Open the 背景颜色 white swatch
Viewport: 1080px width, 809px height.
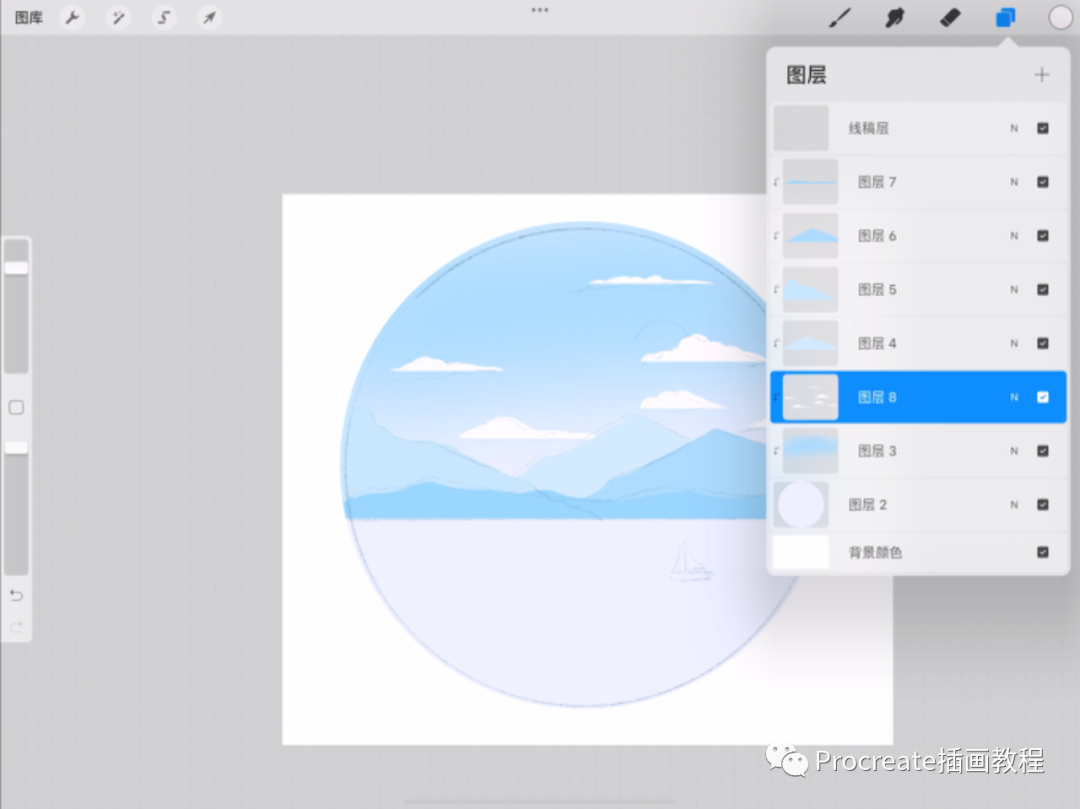(x=801, y=551)
